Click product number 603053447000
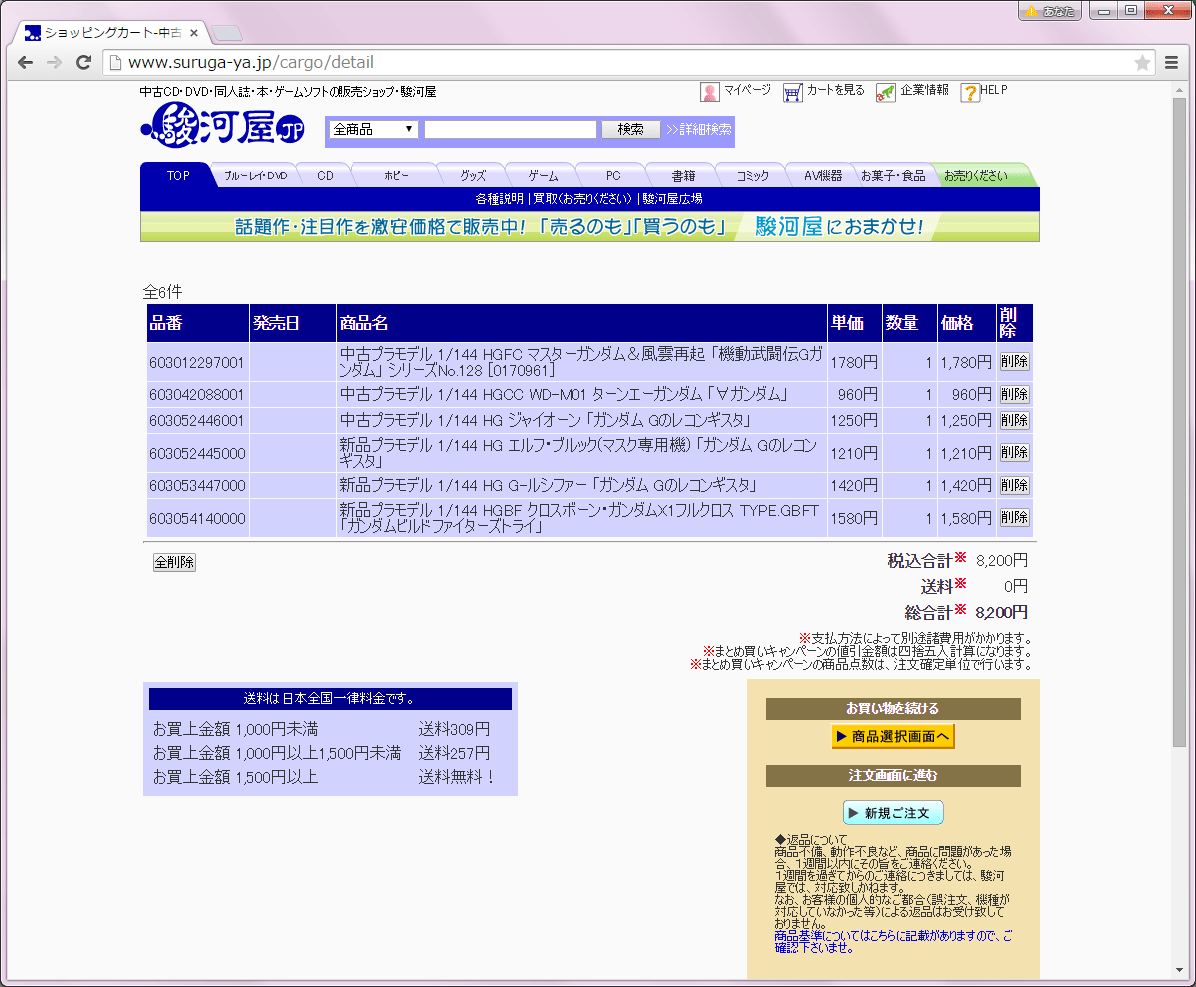This screenshot has height=987, width=1196. coord(197,485)
